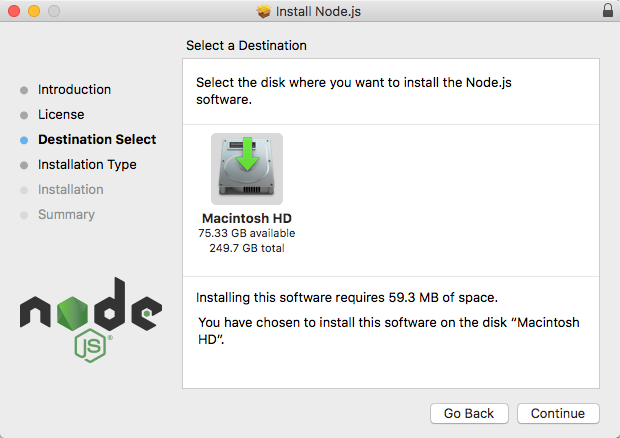Click the Destination Select step label
Screen dimensions: 620x438
(x=97, y=140)
